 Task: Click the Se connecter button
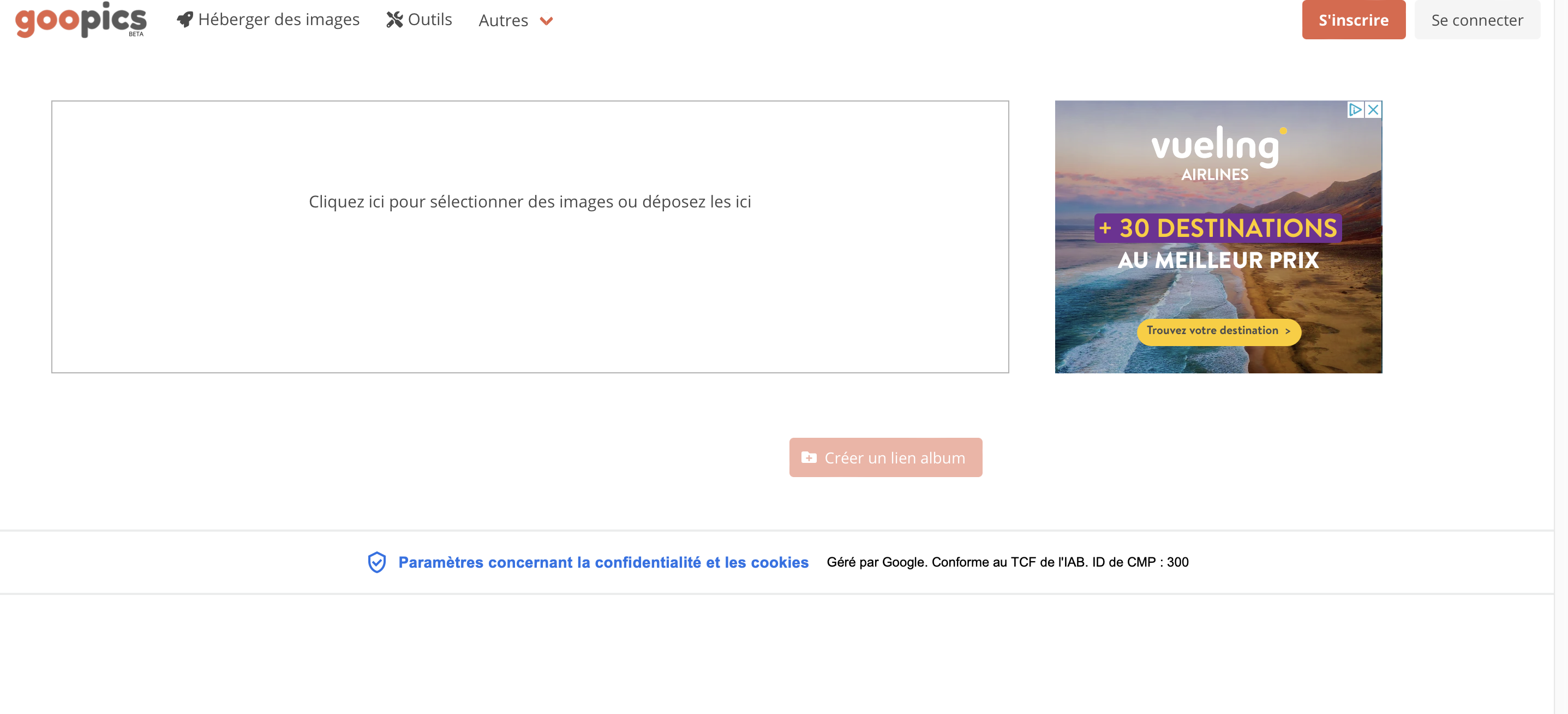(x=1477, y=20)
